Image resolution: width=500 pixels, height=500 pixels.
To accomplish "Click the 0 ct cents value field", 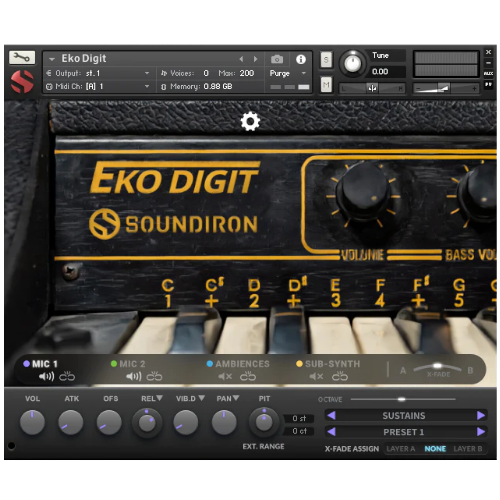I will pyautogui.click(x=299, y=431).
